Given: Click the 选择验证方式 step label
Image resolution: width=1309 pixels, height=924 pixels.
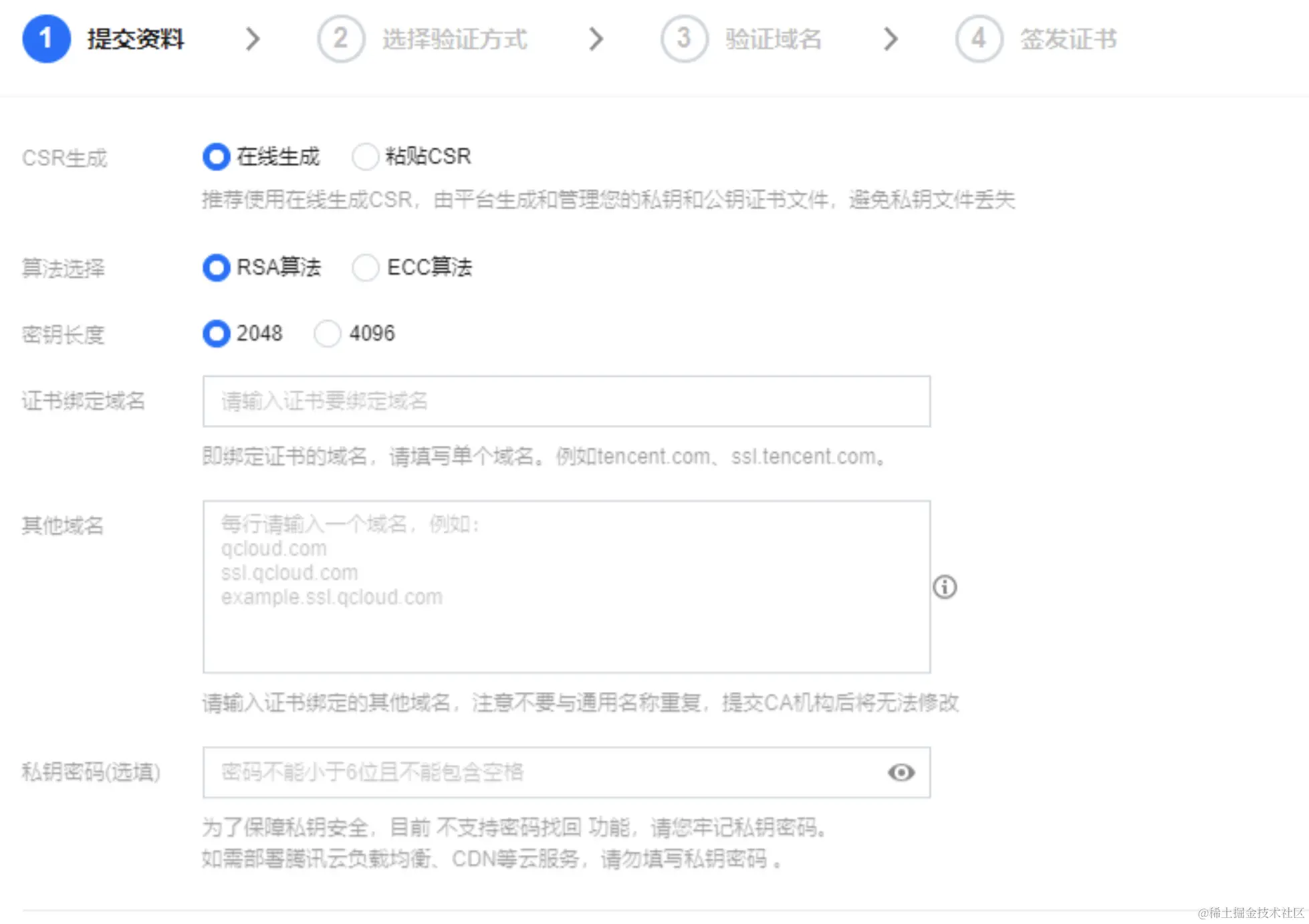Looking at the screenshot, I should point(455,39).
